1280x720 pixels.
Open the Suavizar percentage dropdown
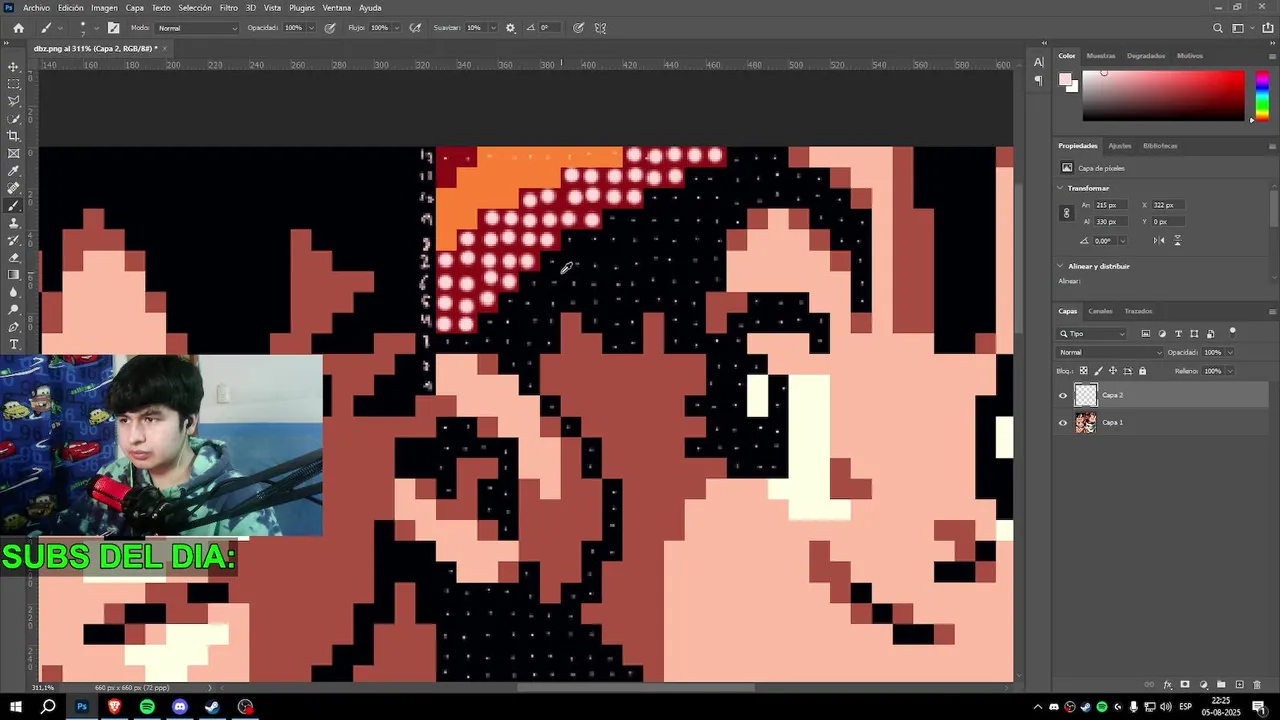coord(491,28)
